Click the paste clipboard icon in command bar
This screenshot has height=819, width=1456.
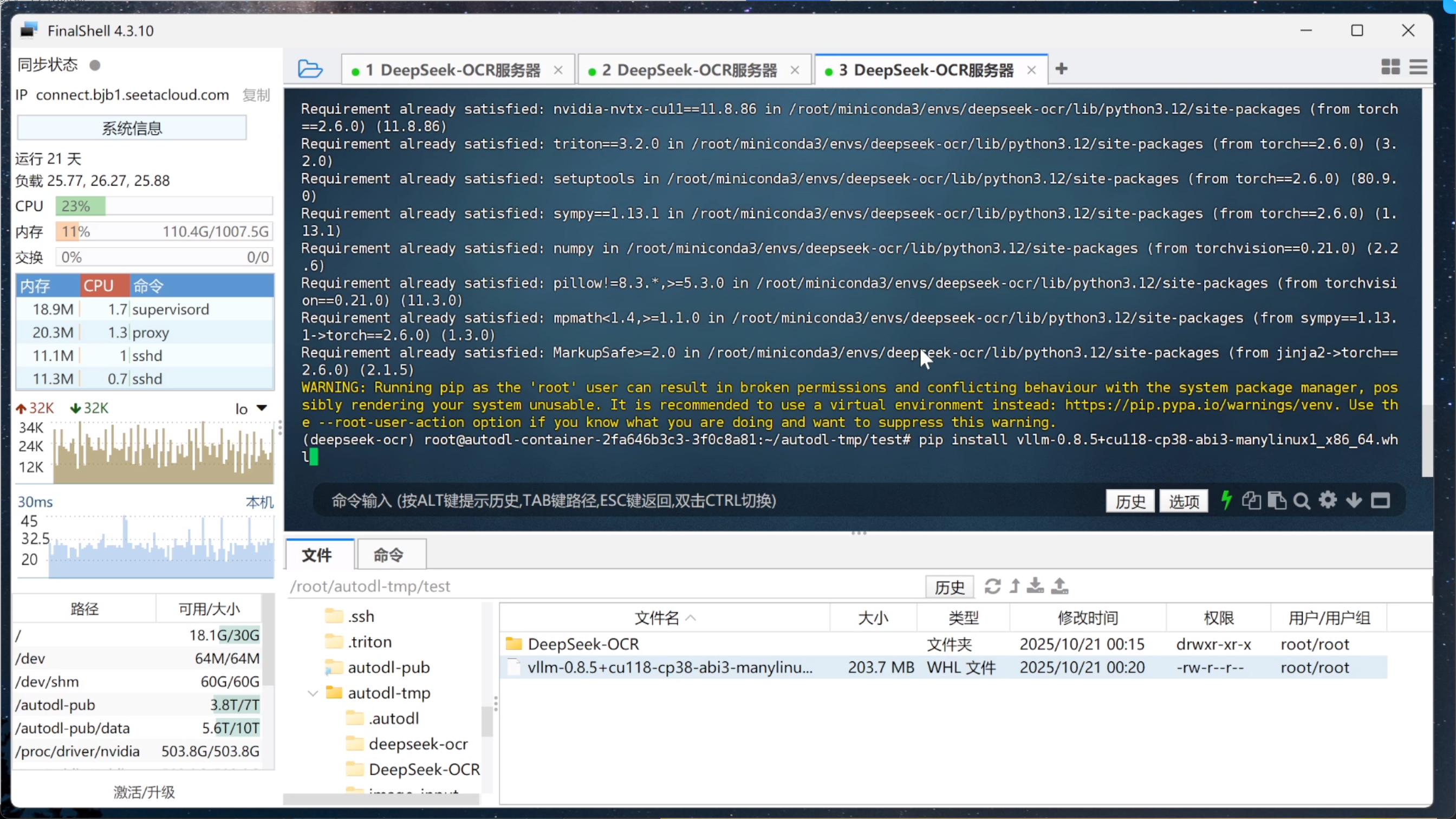(1276, 501)
